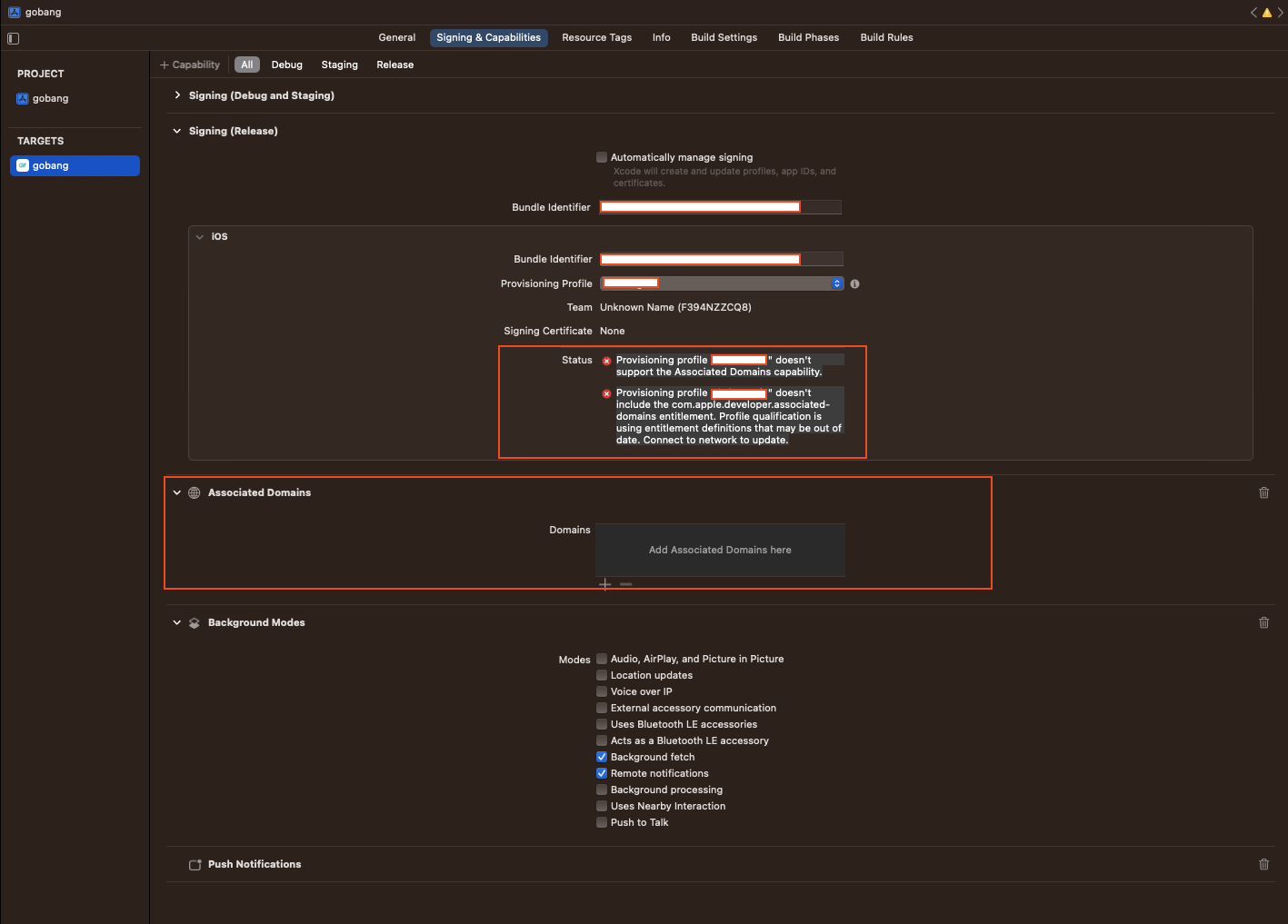Screen dimensions: 1288x924
Task: Open the Build Settings tab
Action: (724, 37)
